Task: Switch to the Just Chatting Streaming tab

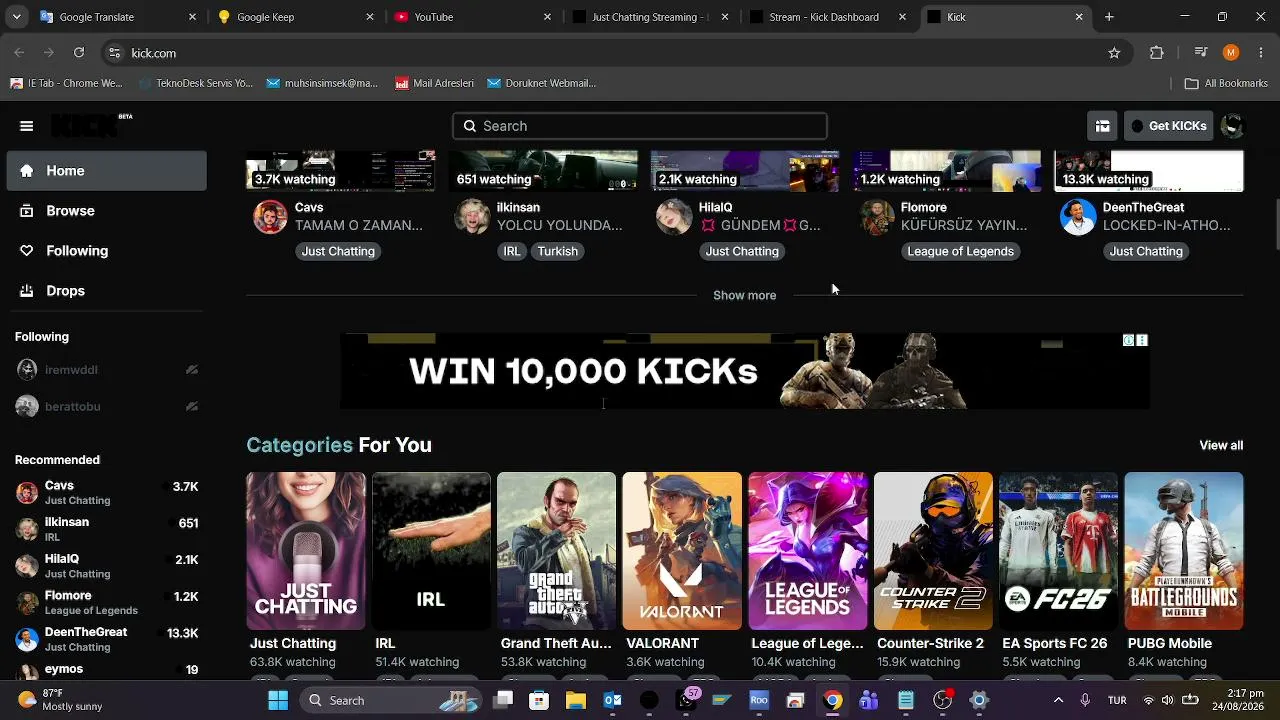Action: [x=652, y=17]
